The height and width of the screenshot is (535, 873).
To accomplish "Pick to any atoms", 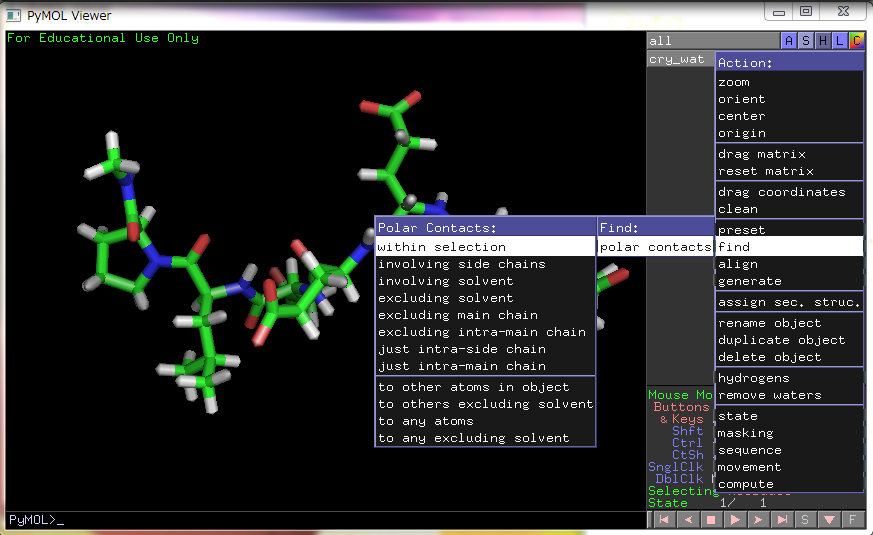I will pos(485,421).
